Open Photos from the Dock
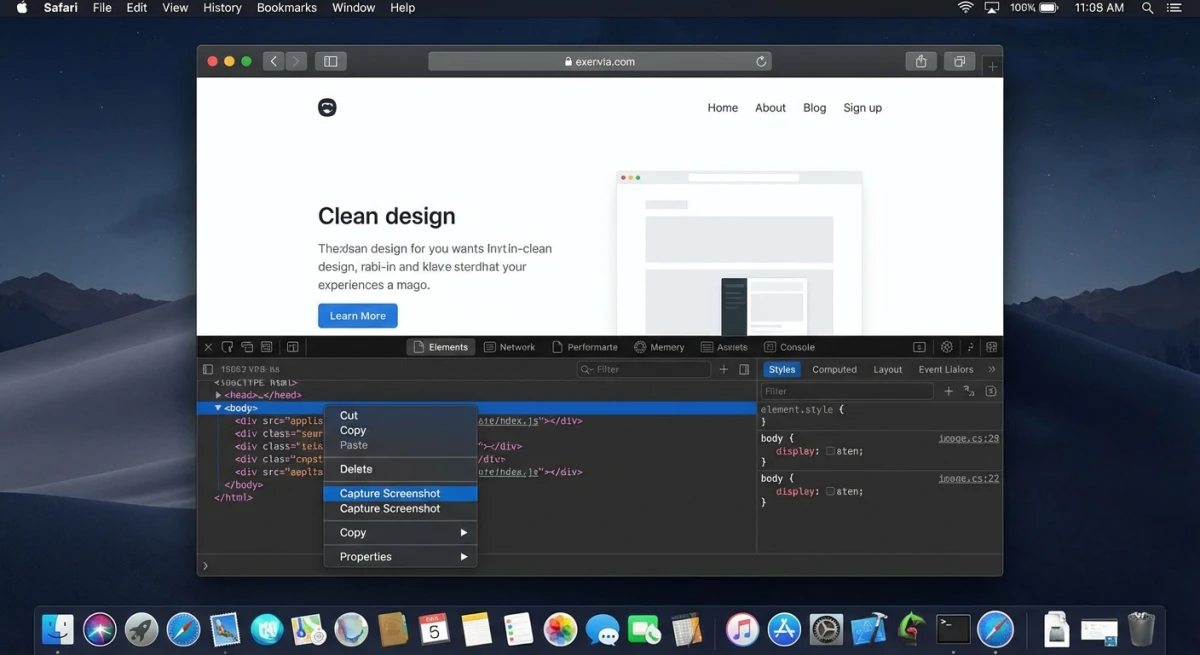This screenshot has width=1200, height=655. (x=560, y=629)
